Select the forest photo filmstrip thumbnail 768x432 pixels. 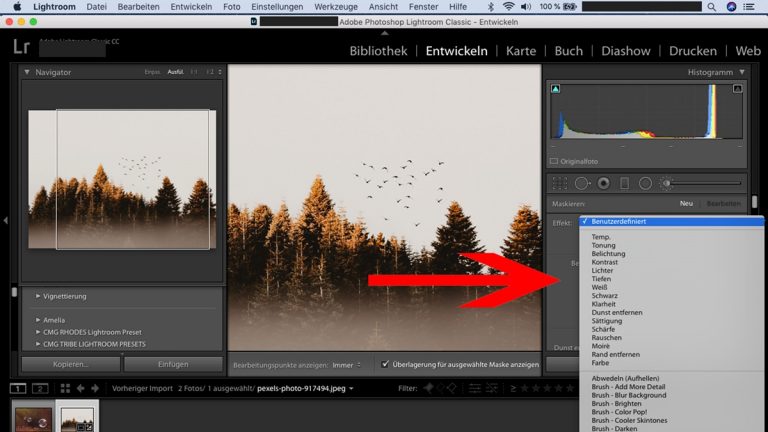77,420
